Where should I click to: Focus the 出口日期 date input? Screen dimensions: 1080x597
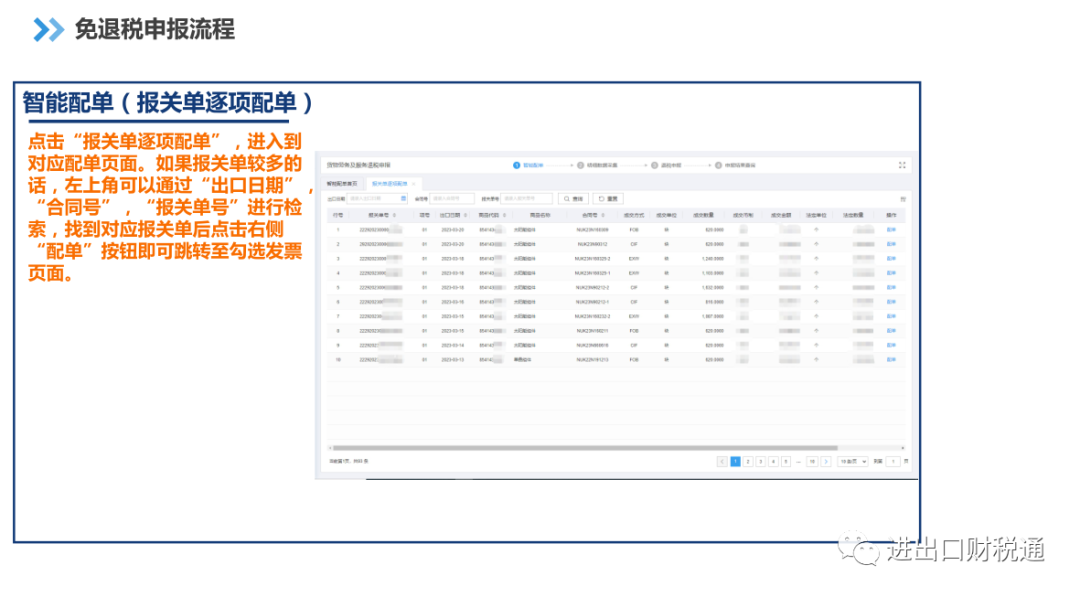(378, 198)
